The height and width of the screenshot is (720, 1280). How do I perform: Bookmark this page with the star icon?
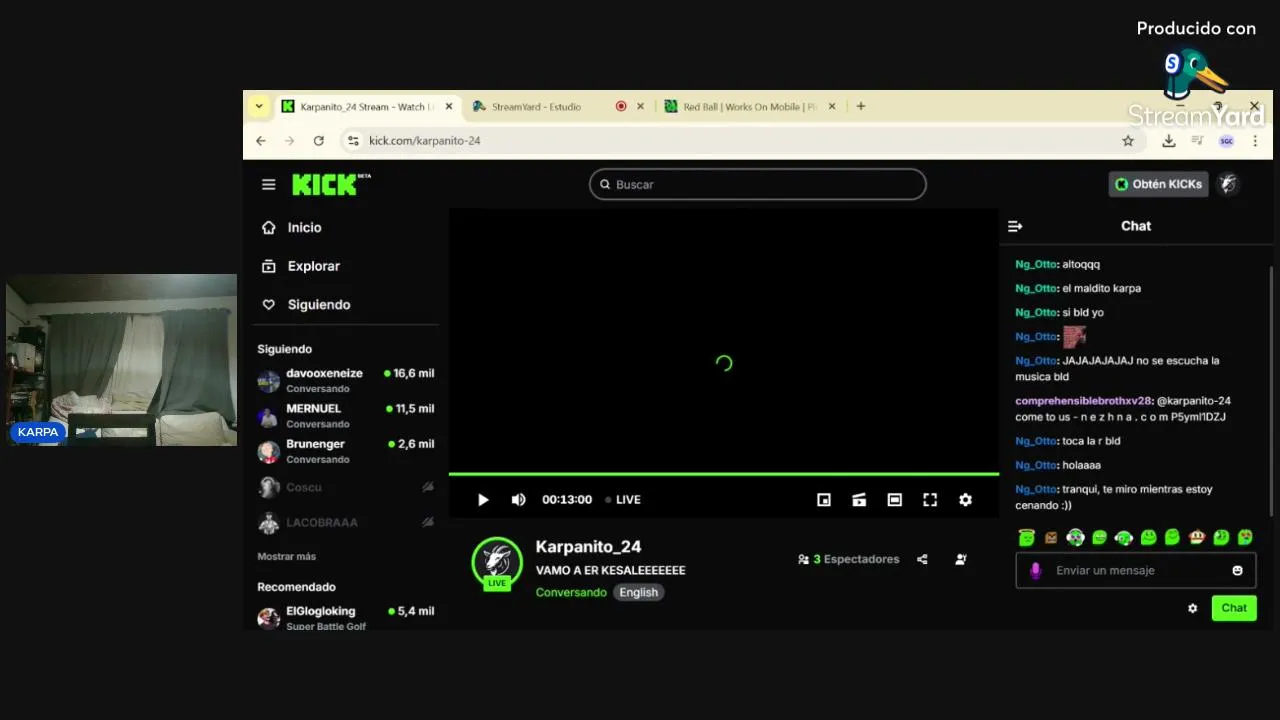(1128, 141)
